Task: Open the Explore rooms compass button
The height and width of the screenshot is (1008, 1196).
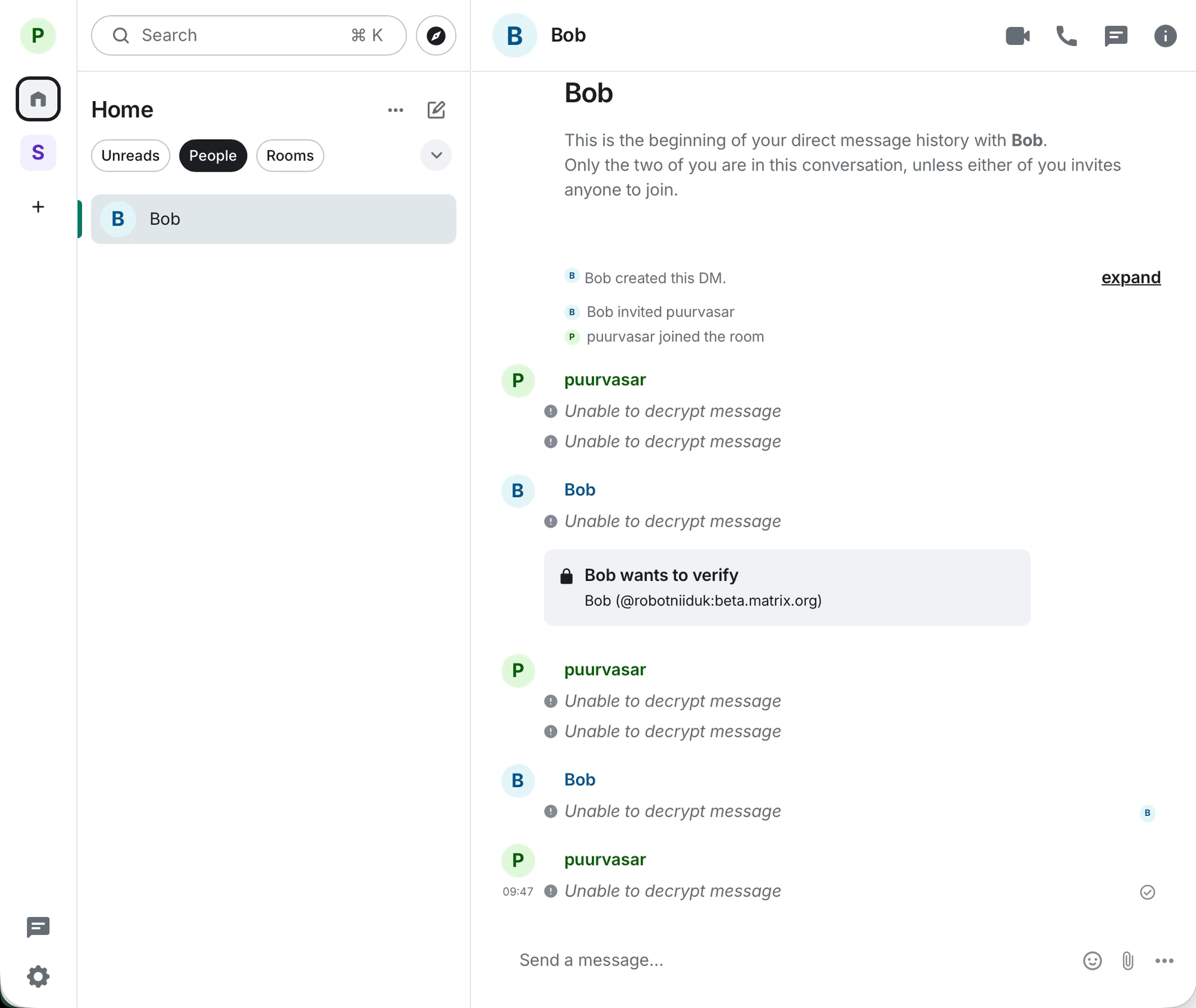Action: point(436,35)
